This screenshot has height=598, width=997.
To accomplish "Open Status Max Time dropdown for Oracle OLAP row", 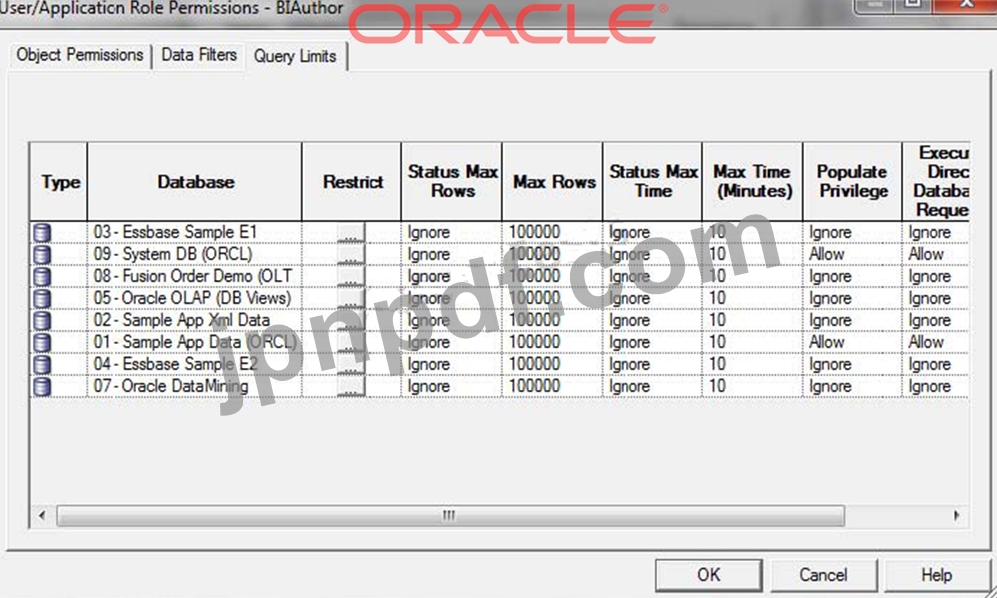I will click(x=651, y=299).
